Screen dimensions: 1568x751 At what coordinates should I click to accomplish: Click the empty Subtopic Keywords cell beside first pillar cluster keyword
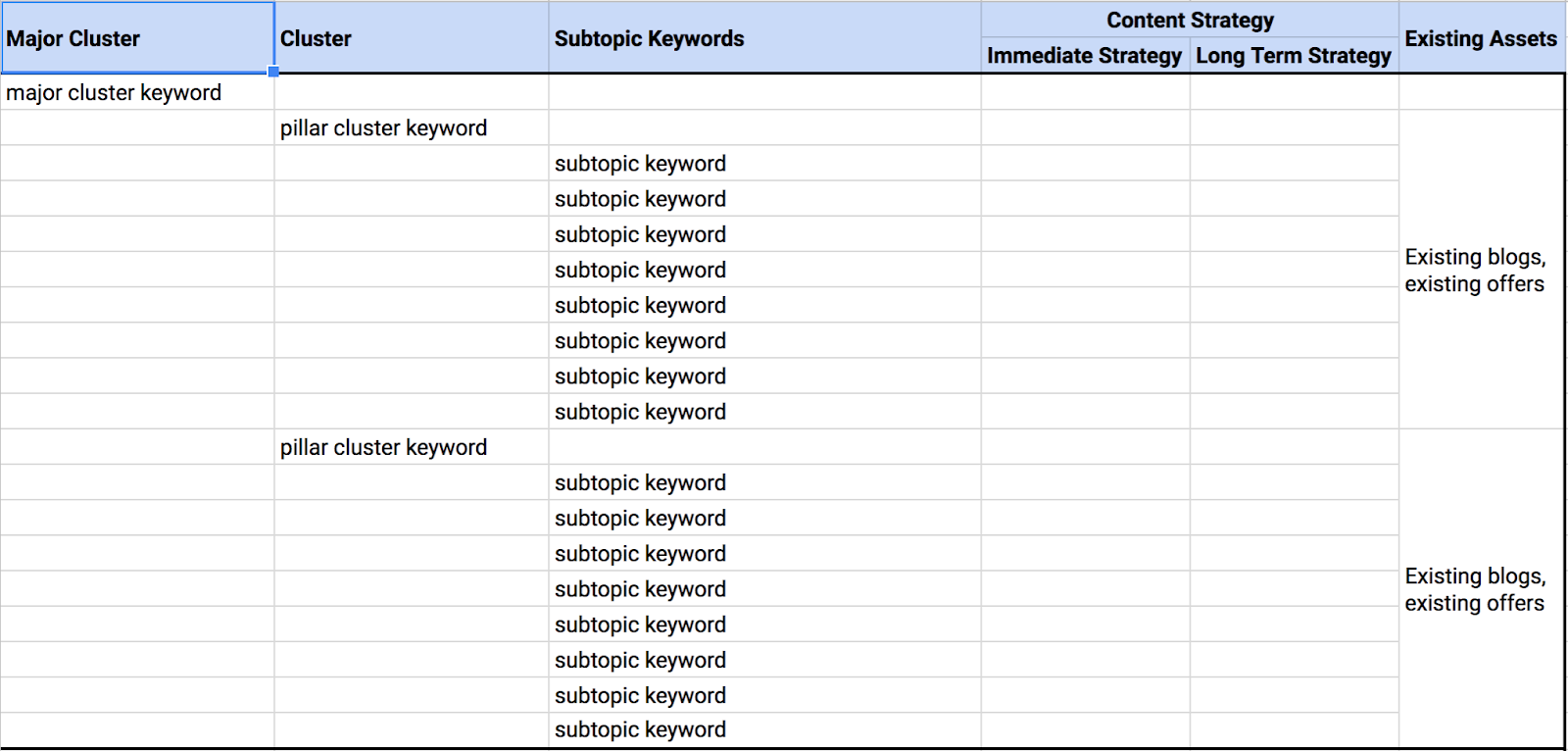click(763, 128)
